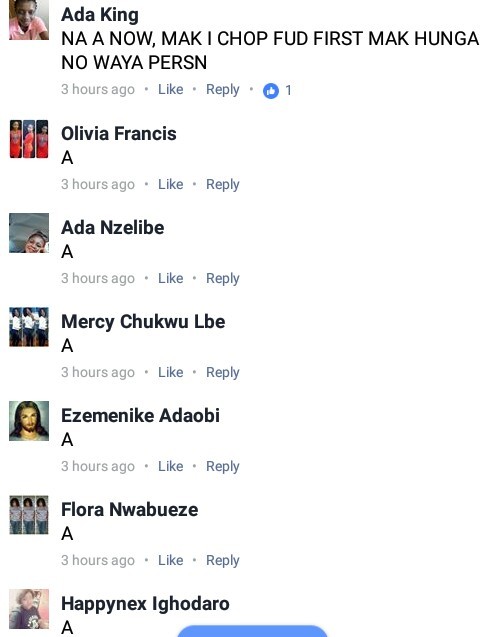Like Olivia Francis's comment
This screenshot has width=501, height=637.
pyautogui.click(x=171, y=184)
